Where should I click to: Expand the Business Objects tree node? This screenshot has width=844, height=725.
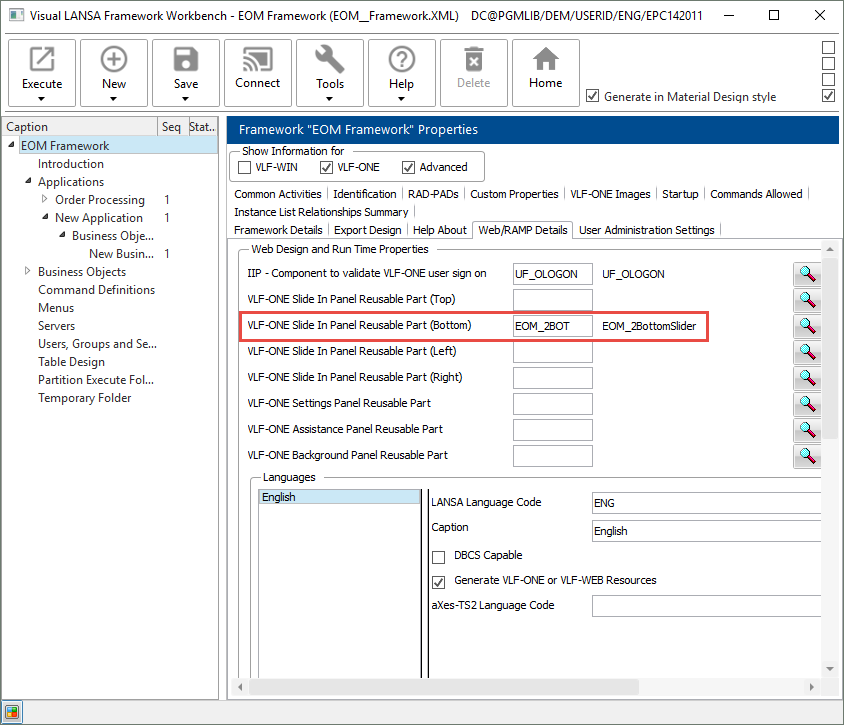tap(27, 271)
